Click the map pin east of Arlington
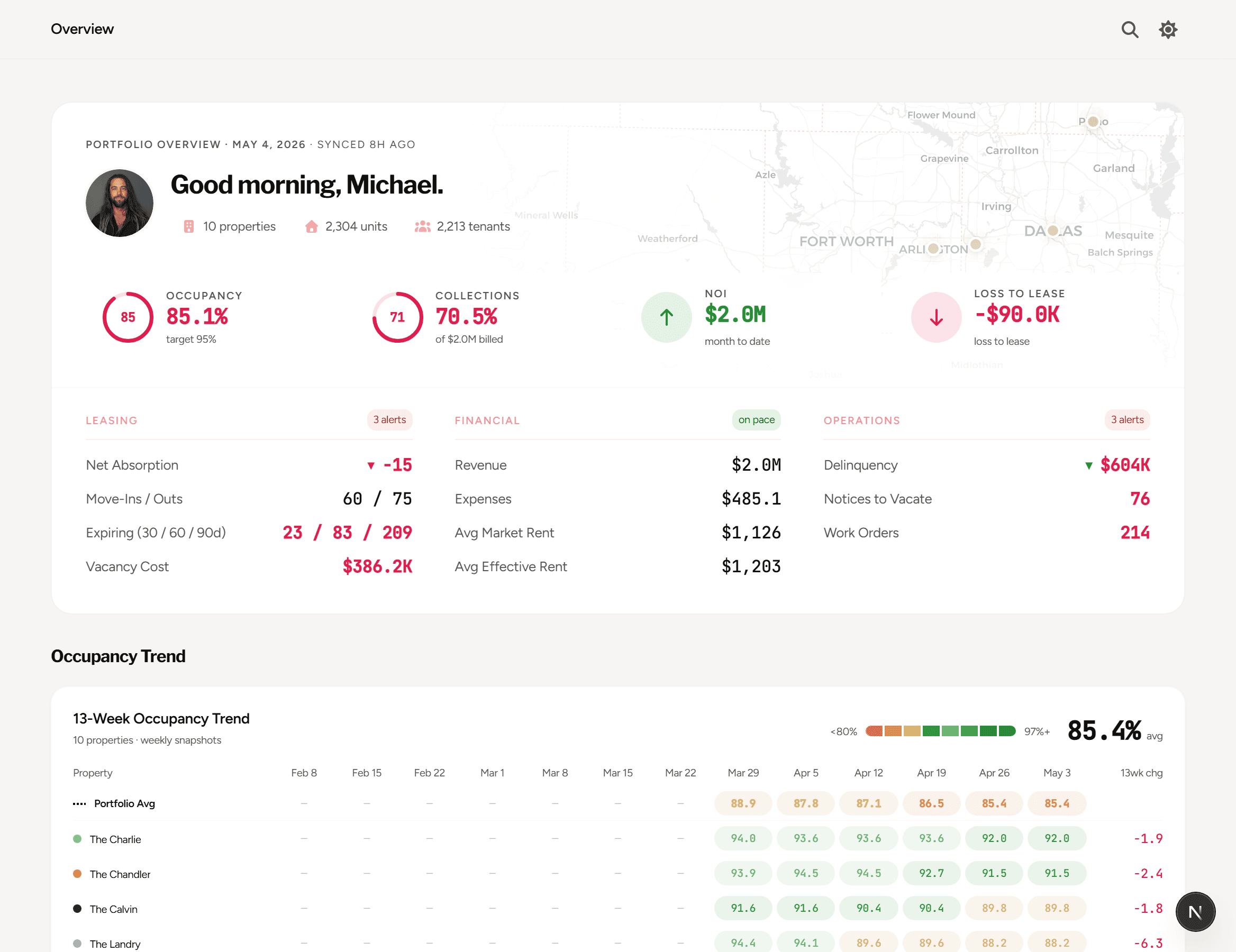This screenshot has width=1236, height=952. point(976,244)
